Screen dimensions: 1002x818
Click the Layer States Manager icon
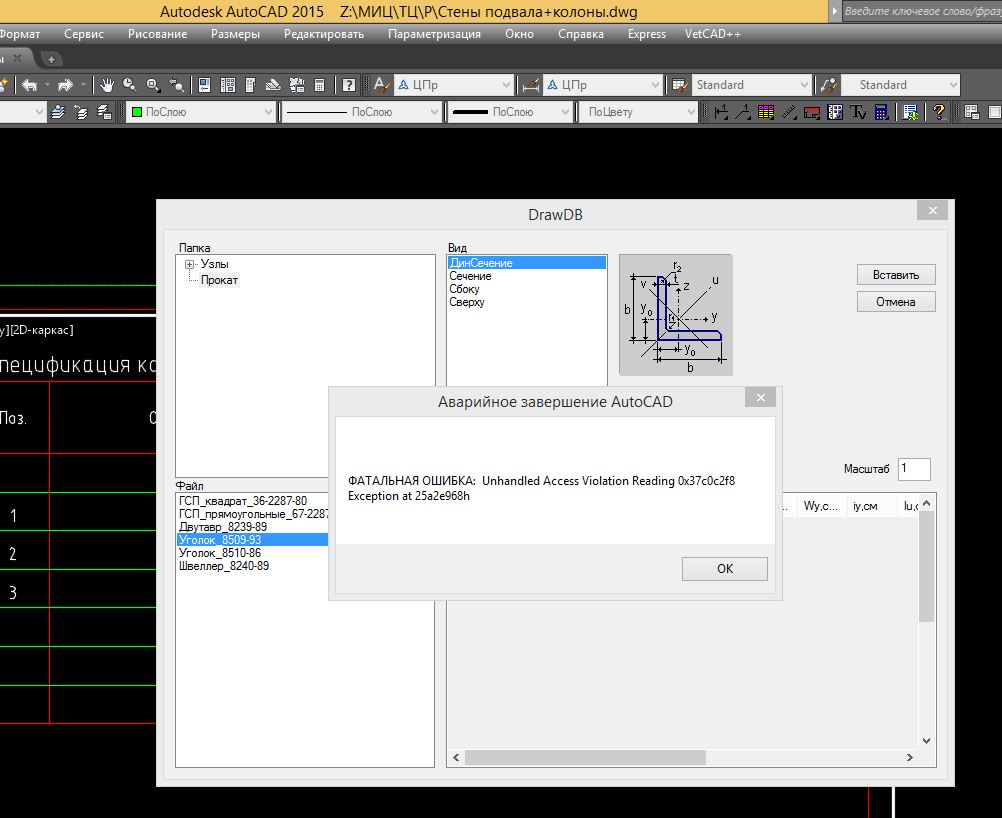tap(104, 112)
